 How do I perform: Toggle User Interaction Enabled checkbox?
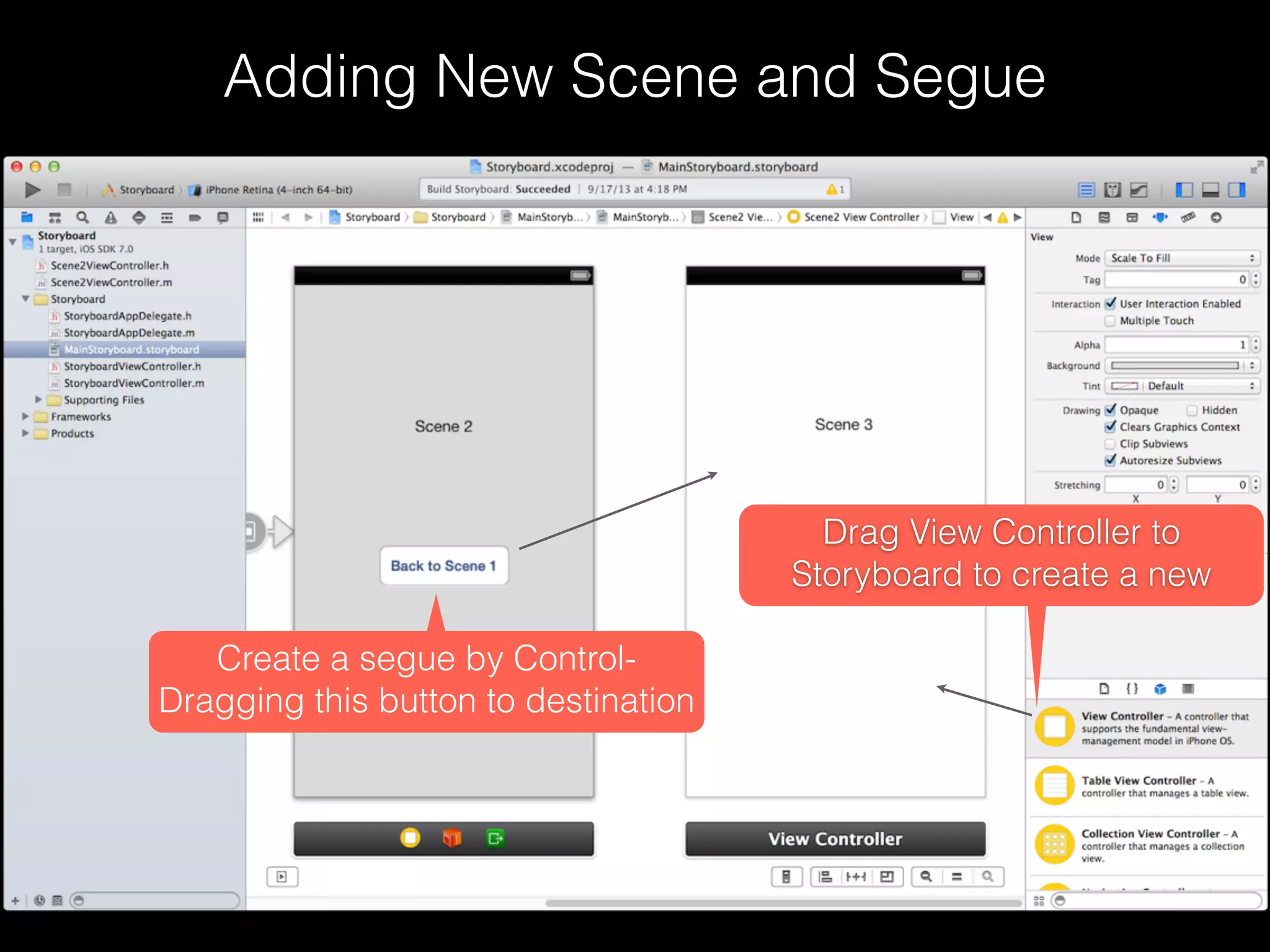point(1111,304)
